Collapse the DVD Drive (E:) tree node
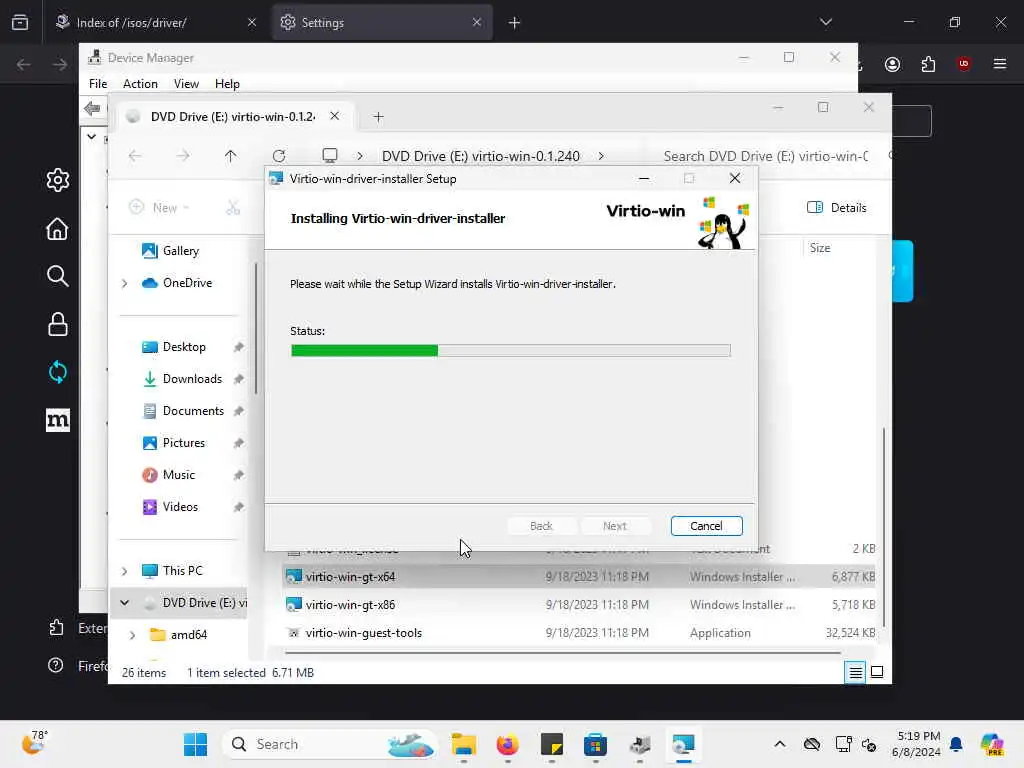 point(124,603)
